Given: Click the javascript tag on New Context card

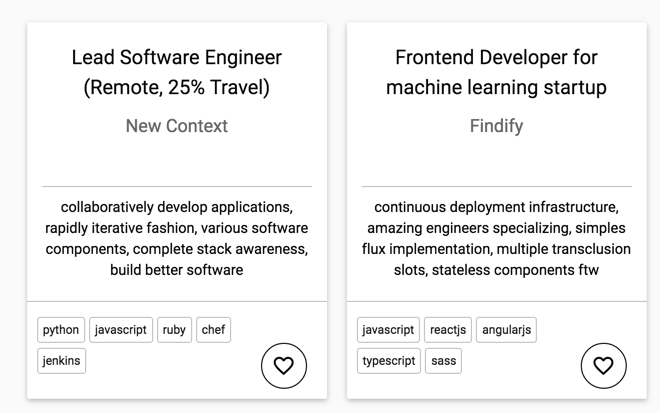Looking at the screenshot, I should [x=120, y=330].
